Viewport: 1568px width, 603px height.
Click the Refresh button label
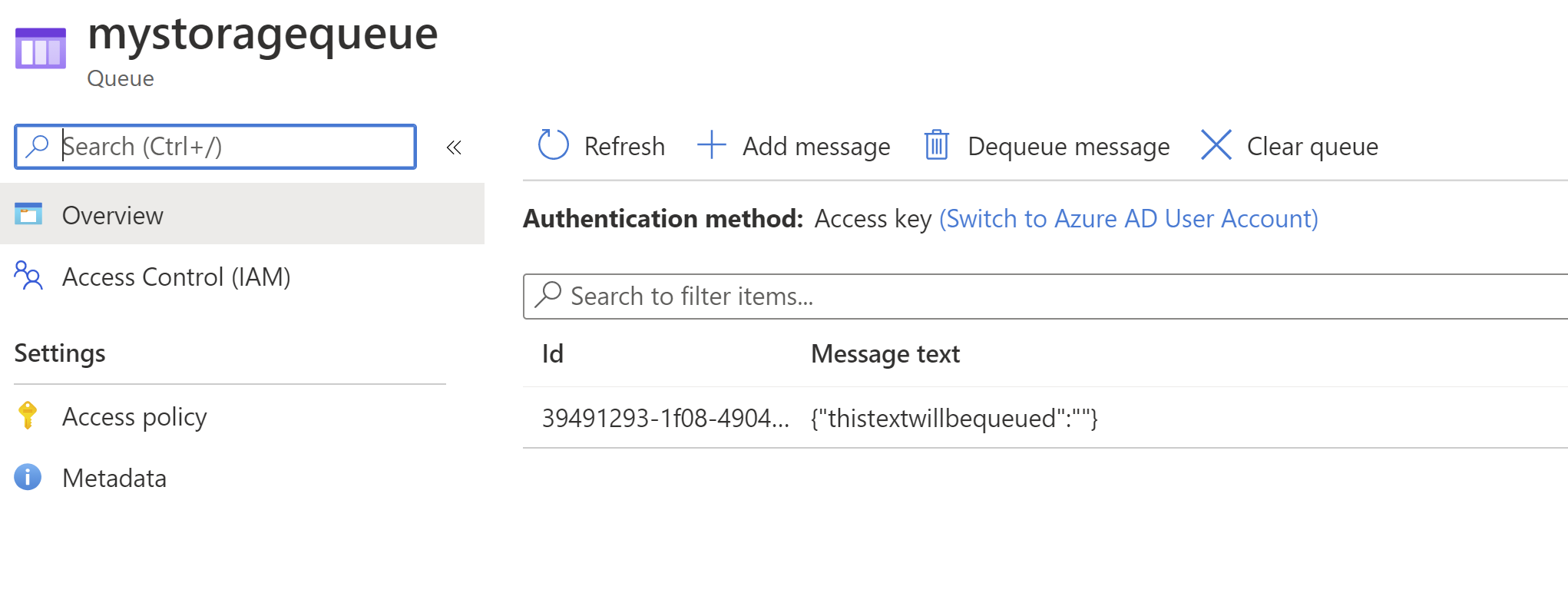(624, 146)
